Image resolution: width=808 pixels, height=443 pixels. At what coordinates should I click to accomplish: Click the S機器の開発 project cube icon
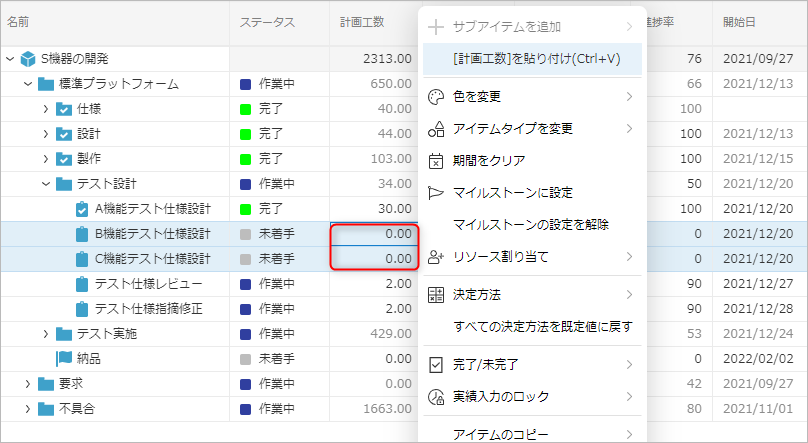(28, 59)
